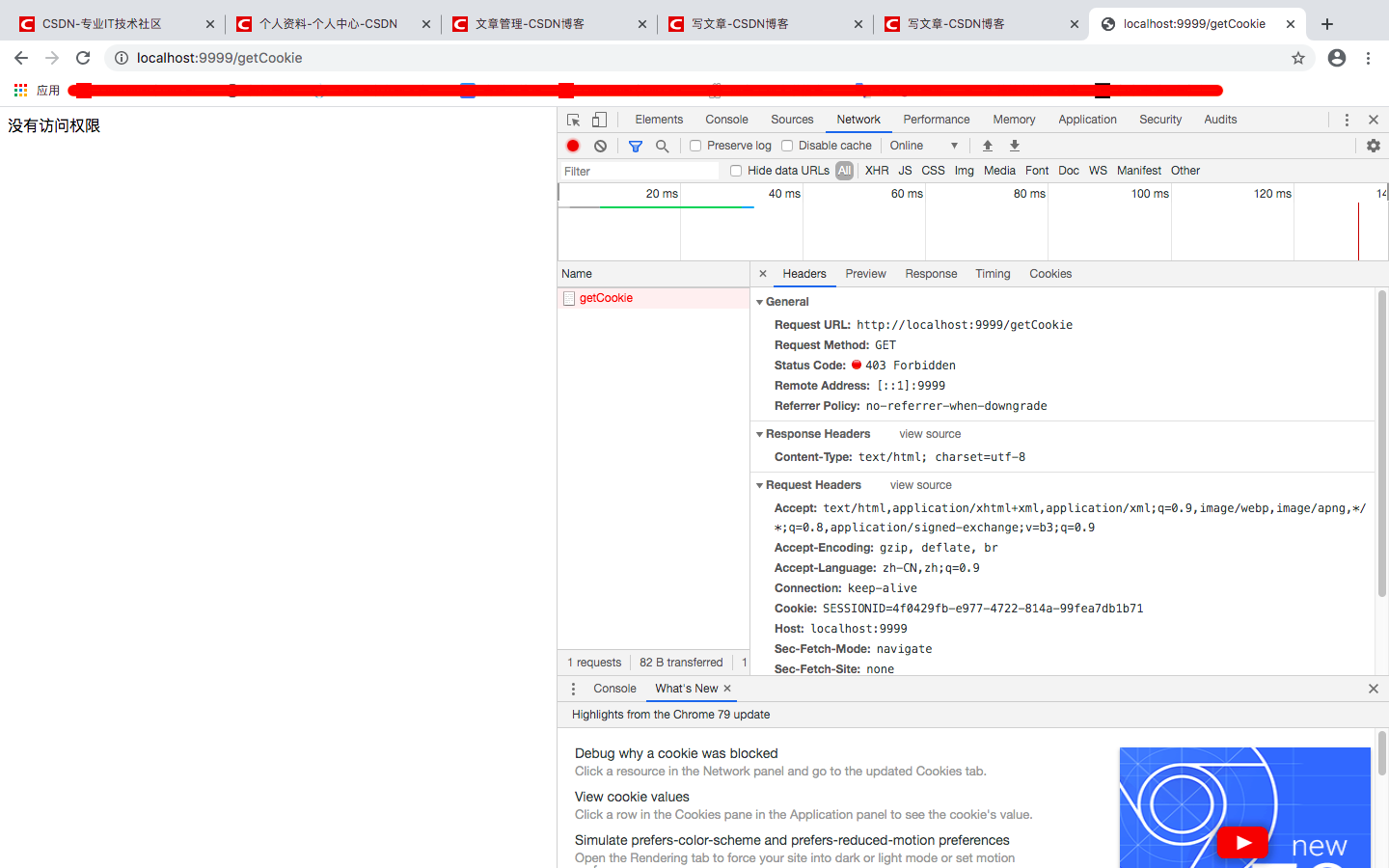Screen dimensions: 1389x868
Task: Click the browser back arrow
Action: 21,58
